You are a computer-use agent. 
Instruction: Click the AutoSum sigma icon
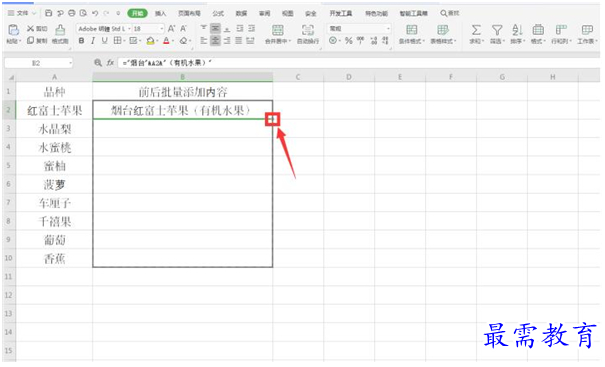[476, 30]
